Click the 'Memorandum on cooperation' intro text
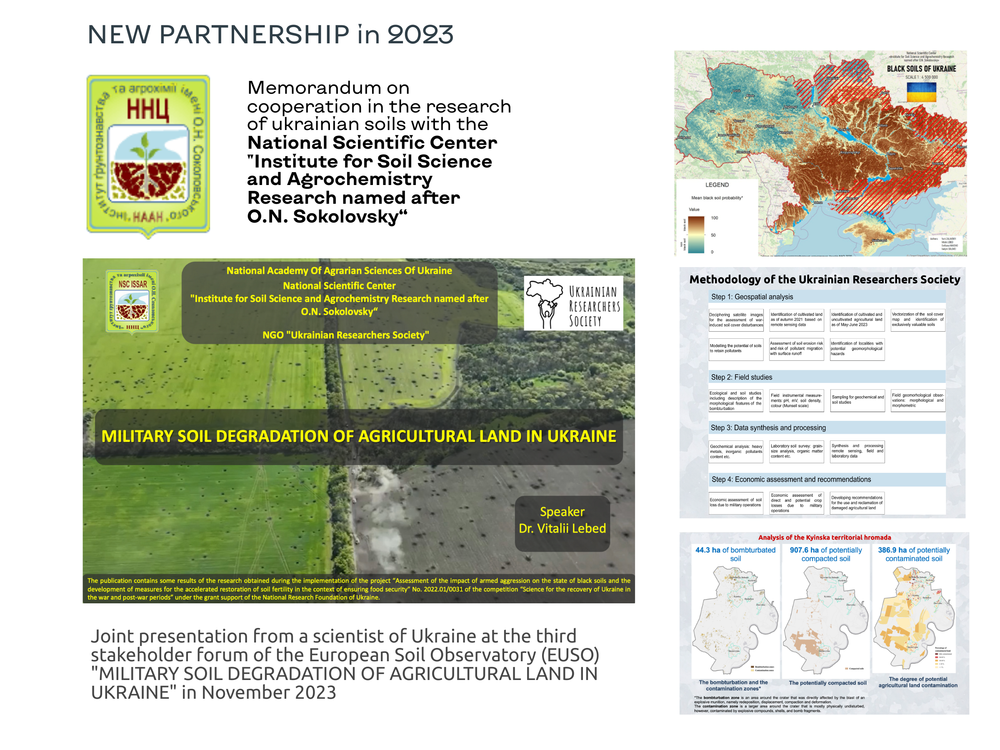 pos(379,106)
